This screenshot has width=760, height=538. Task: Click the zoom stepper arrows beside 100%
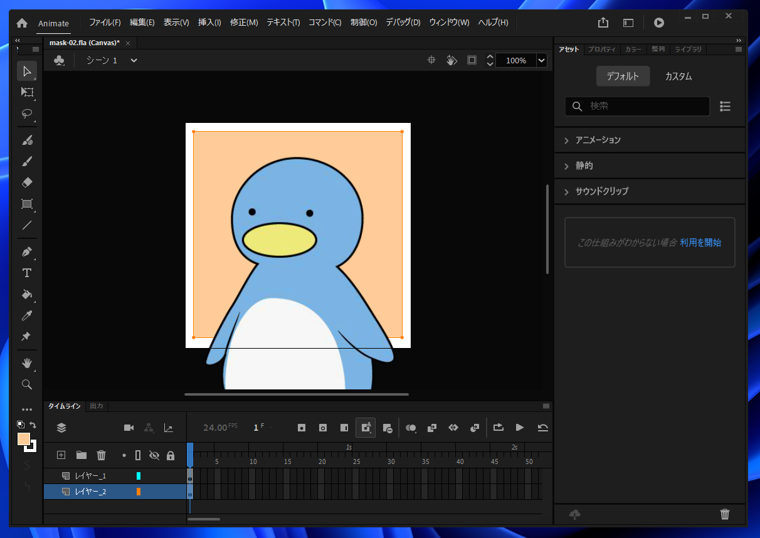coord(490,61)
